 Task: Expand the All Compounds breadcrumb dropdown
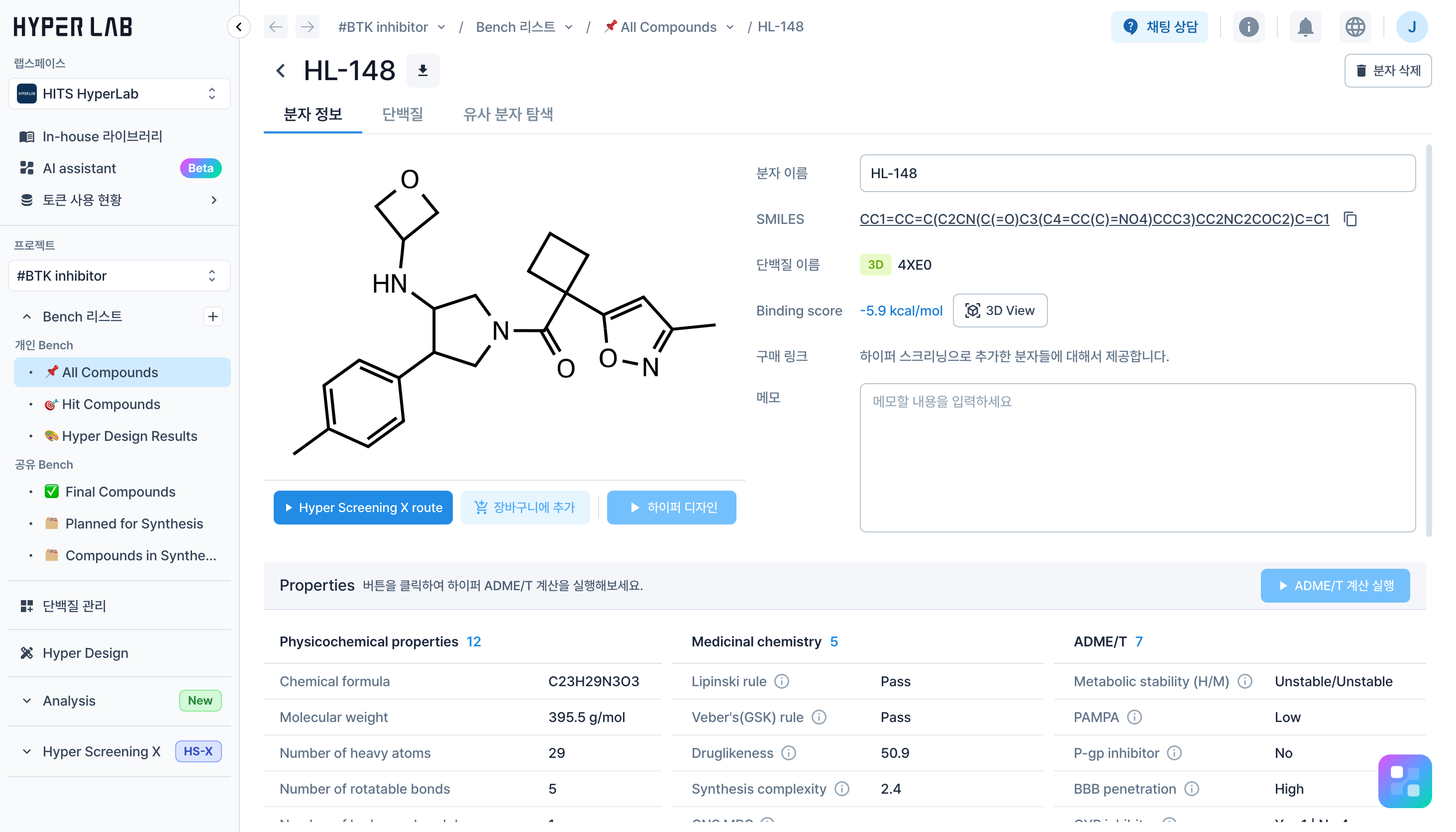[729, 27]
